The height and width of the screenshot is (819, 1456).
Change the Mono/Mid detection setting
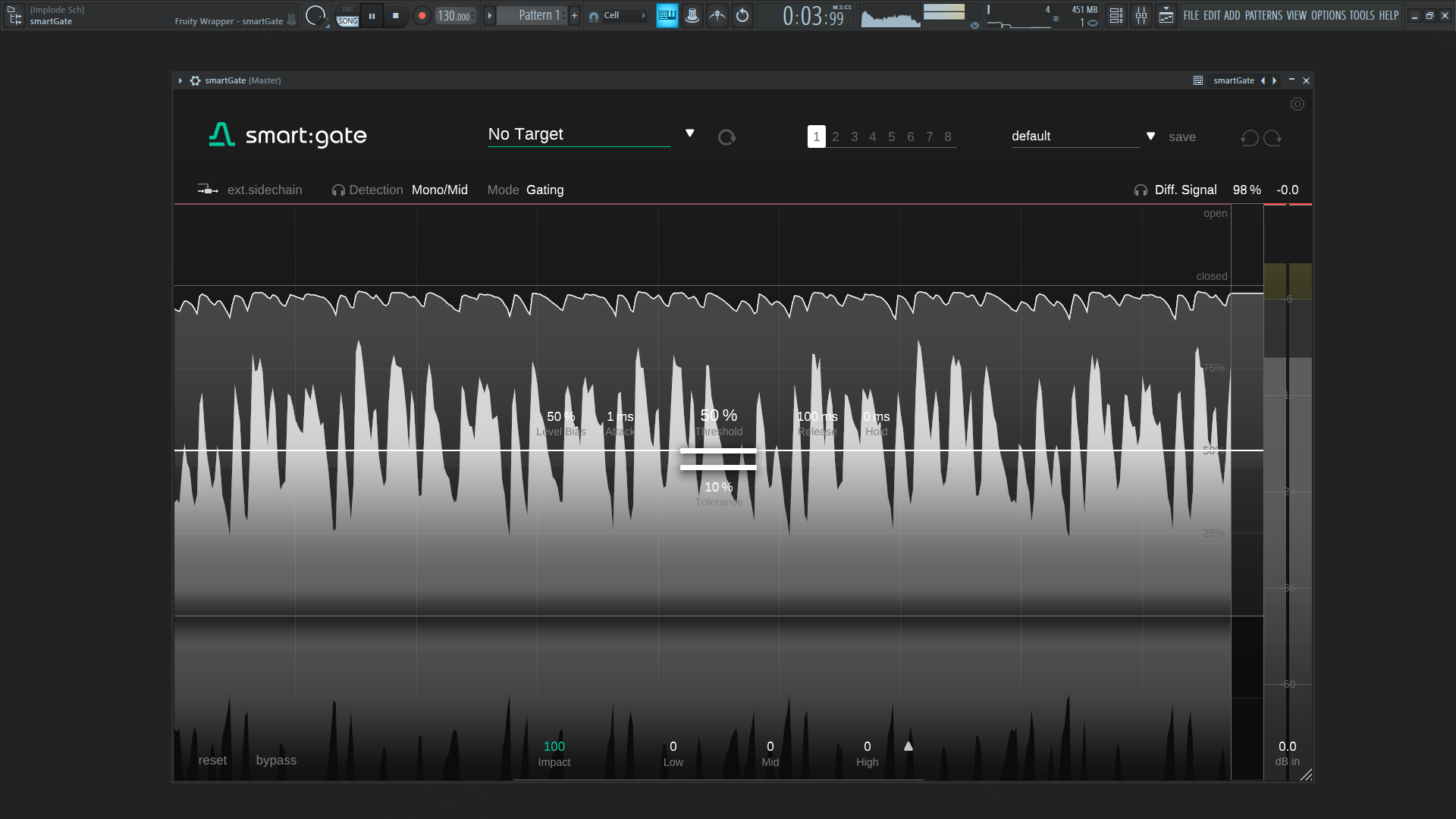click(x=440, y=190)
